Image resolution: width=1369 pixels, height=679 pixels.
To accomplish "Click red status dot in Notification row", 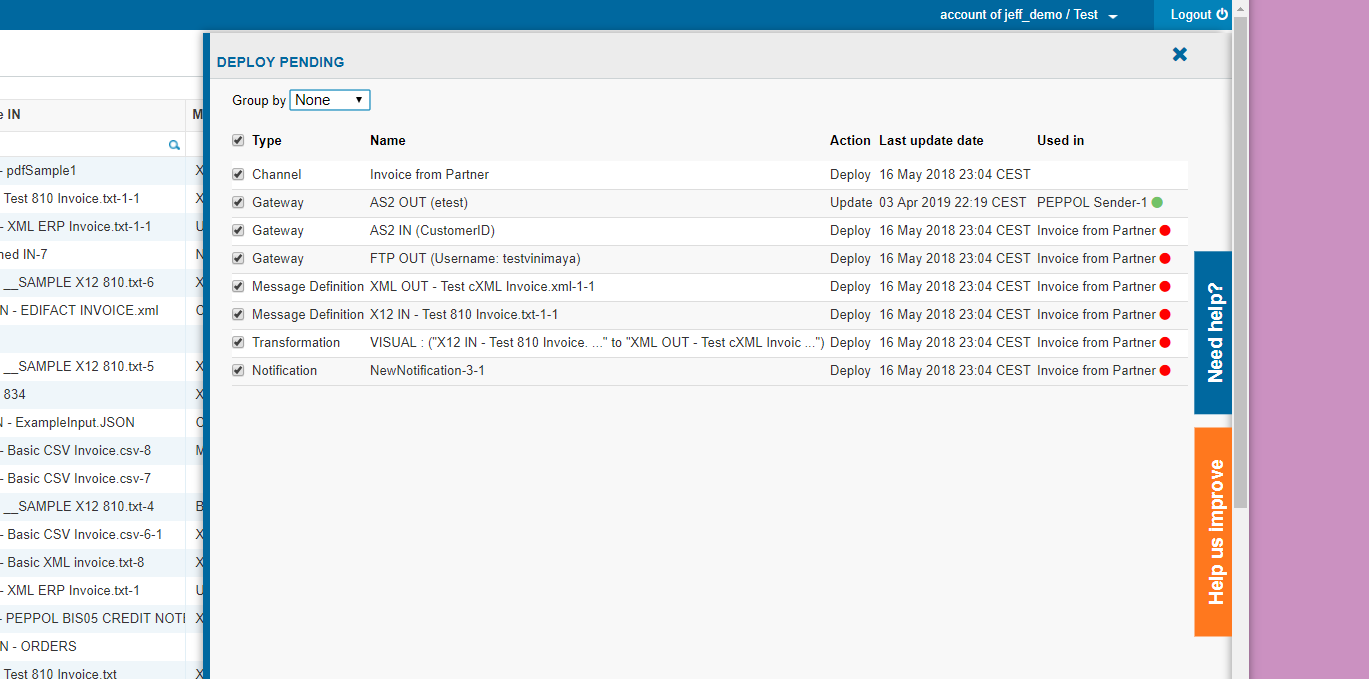I will 1165,370.
